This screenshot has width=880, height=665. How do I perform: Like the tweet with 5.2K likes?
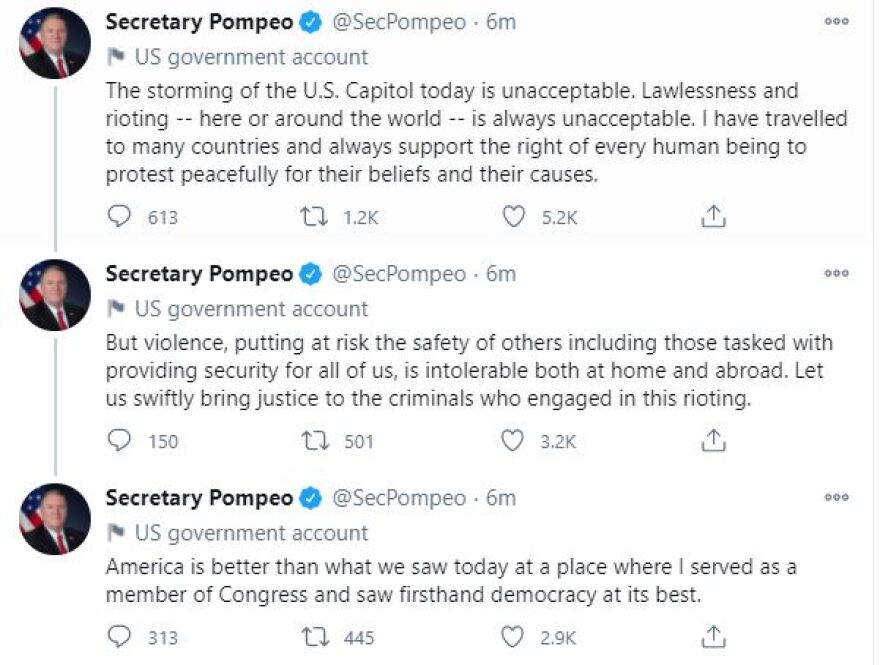coord(513,216)
